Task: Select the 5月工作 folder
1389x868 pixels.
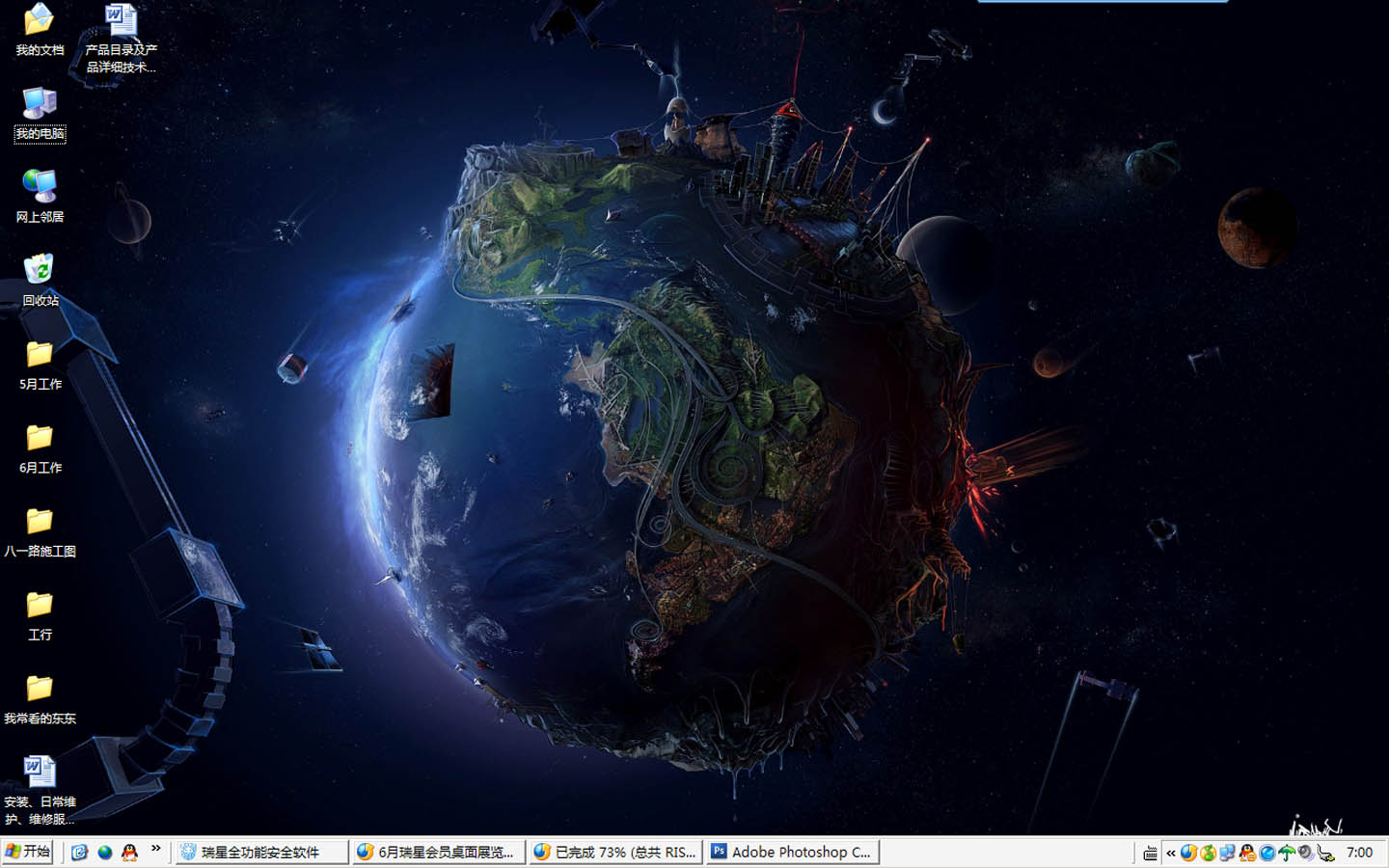Action: click(x=40, y=365)
